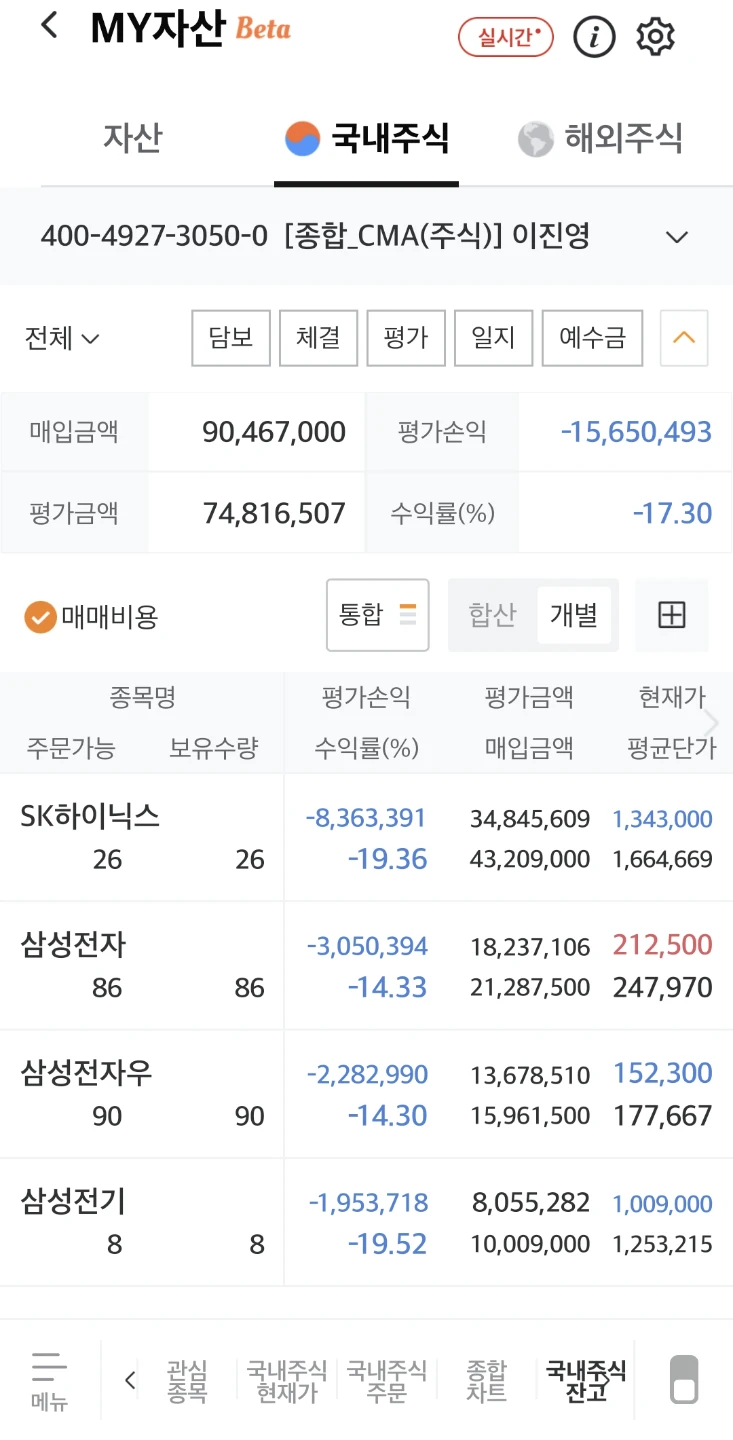Screen dimensions: 733x1440
Task: Open the 메뉴 hamburger icon
Action: tap(49, 1380)
